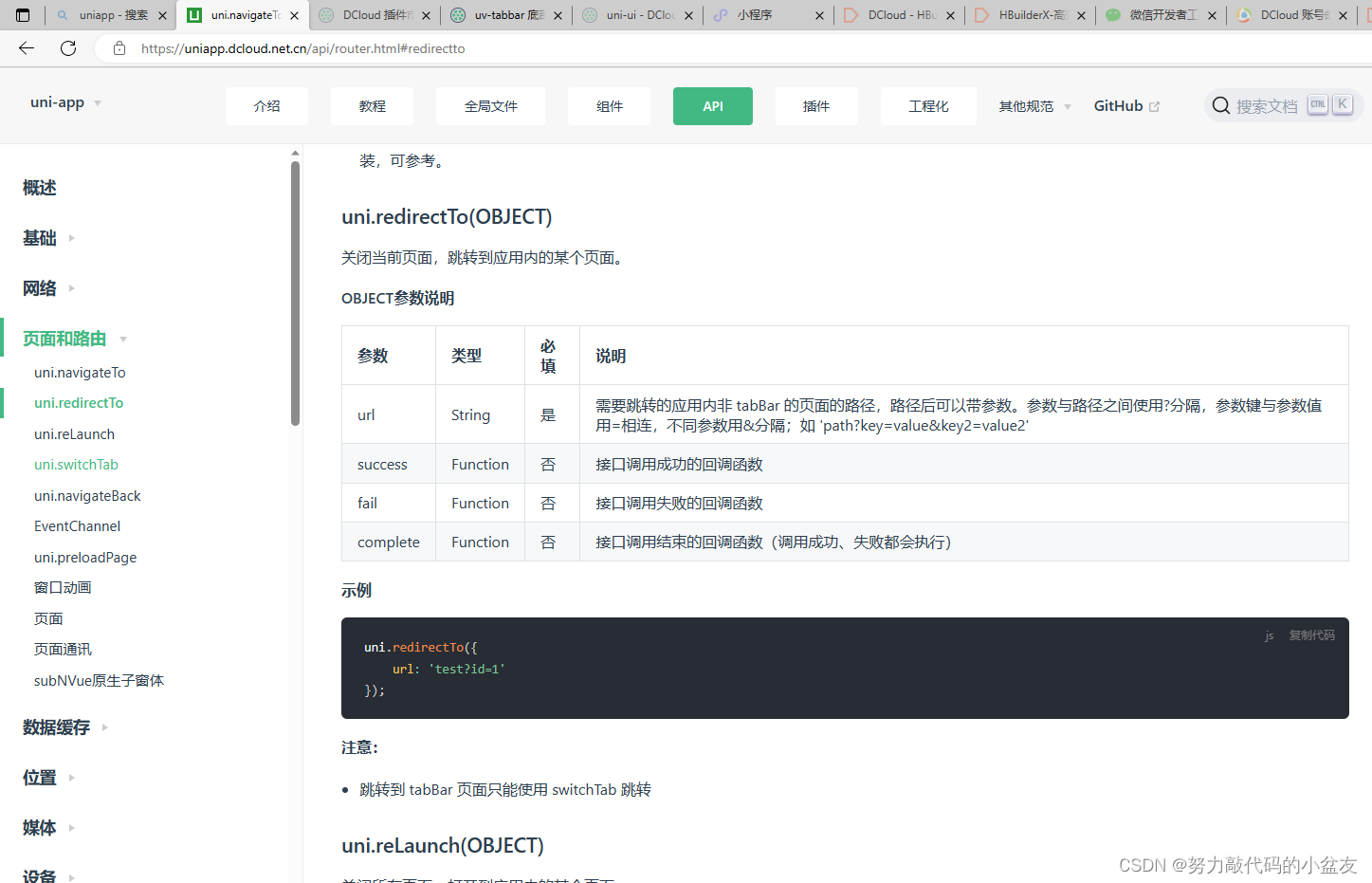Reload the page with the refresh icon
The image size is (1372, 883).
[x=68, y=48]
